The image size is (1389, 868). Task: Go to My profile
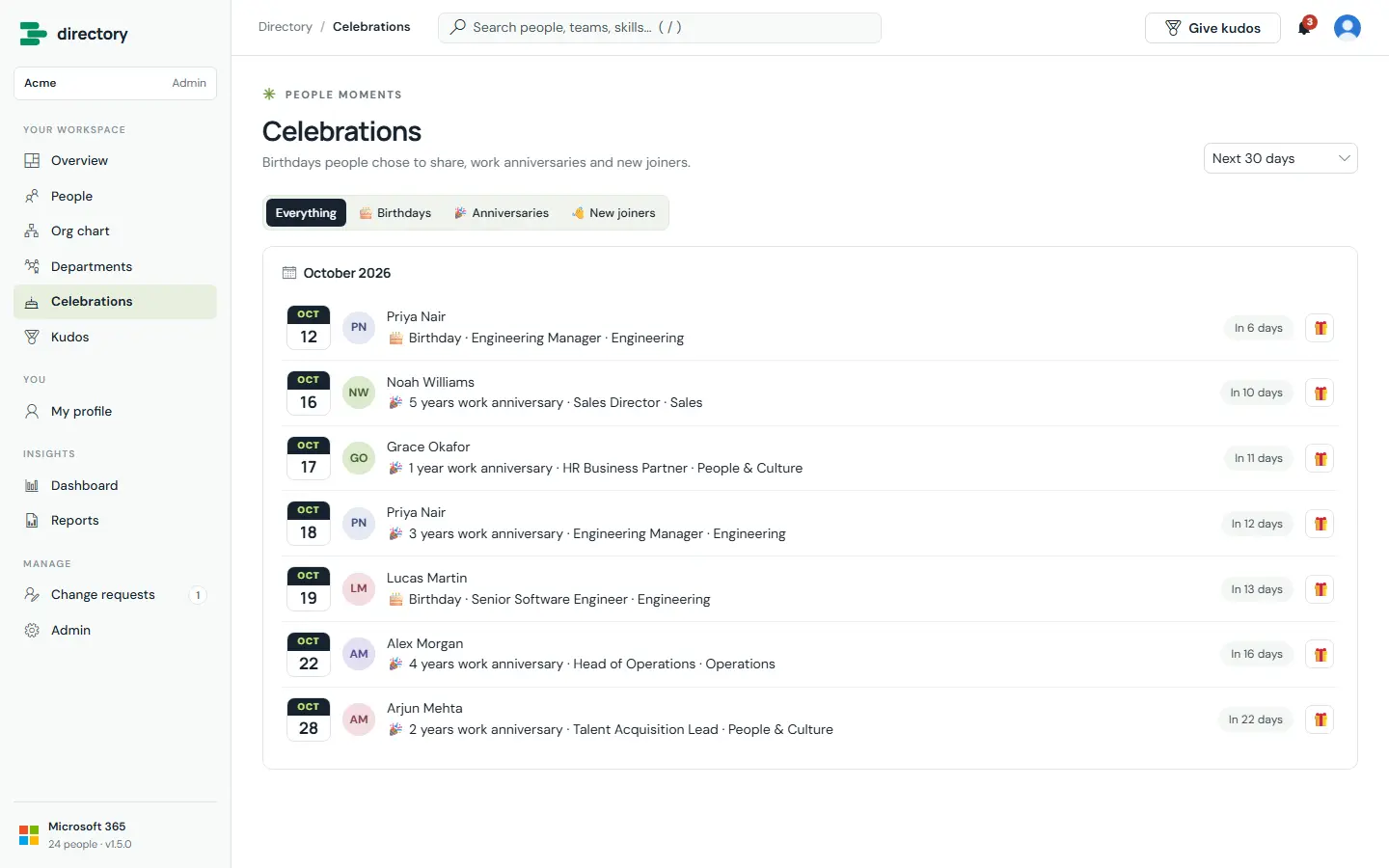(x=115, y=411)
